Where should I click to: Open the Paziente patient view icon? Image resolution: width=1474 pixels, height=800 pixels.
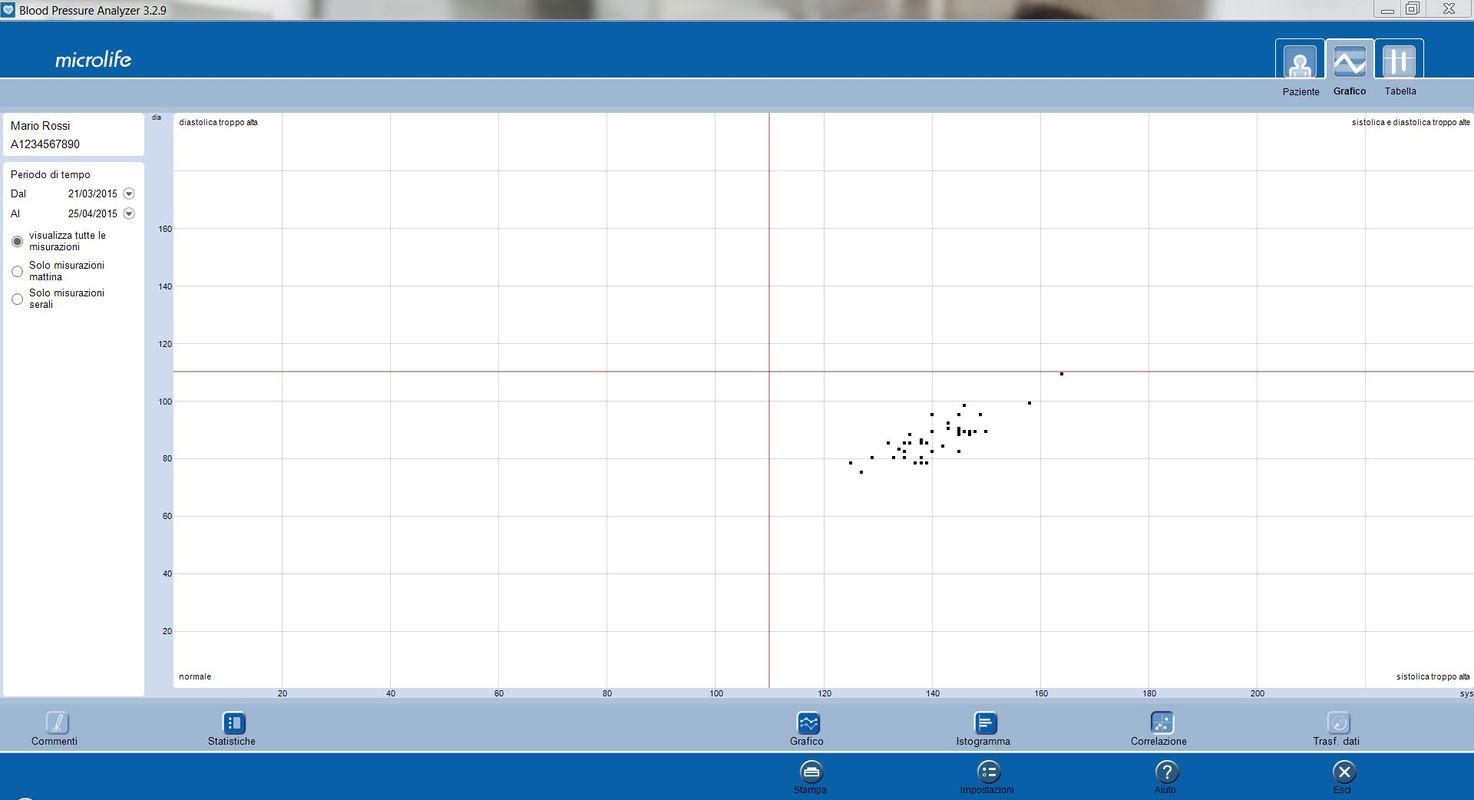coord(1299,63)
